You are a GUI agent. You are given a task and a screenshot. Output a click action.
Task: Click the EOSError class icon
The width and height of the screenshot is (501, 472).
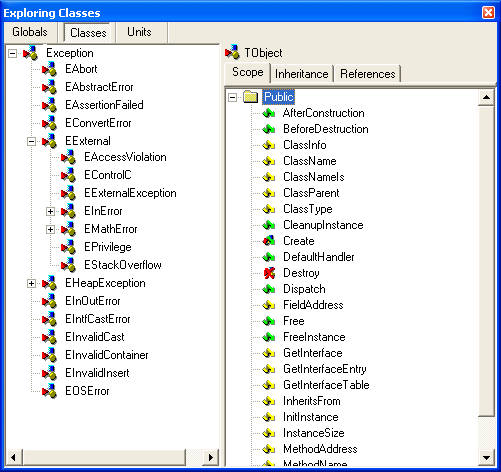50,391
